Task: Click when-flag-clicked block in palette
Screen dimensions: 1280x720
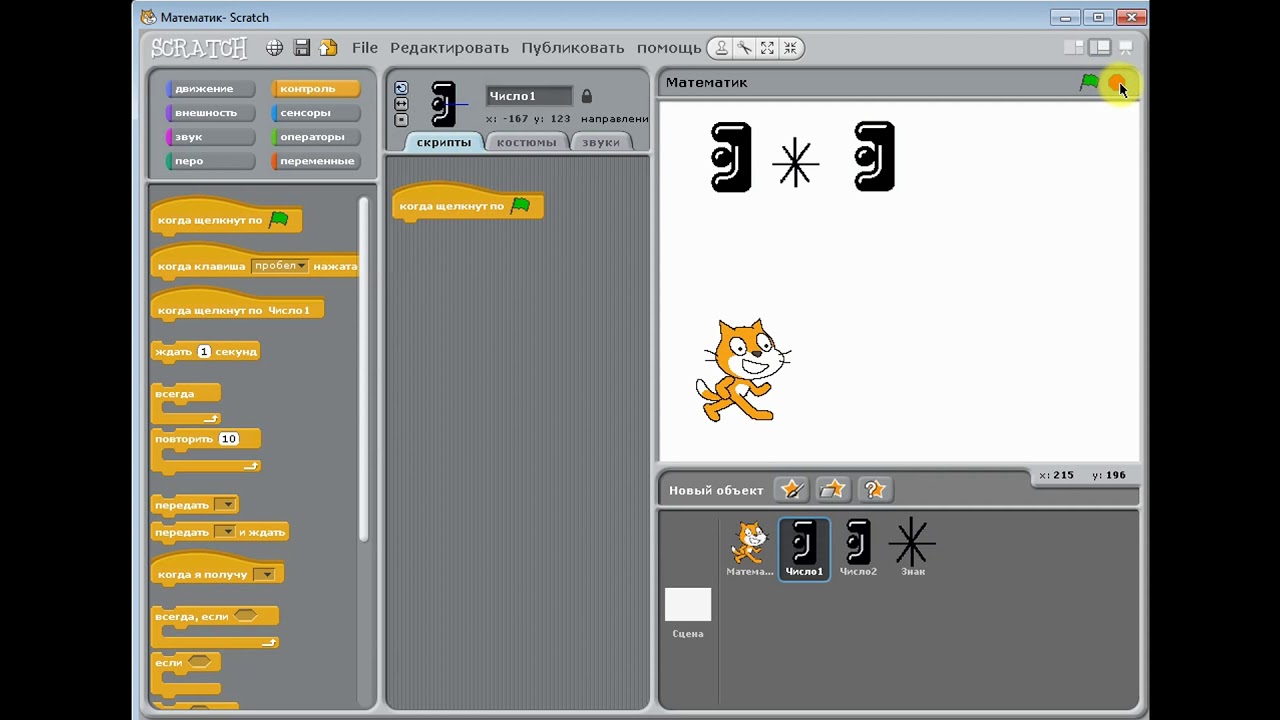Action: click(x=226, y=217)
